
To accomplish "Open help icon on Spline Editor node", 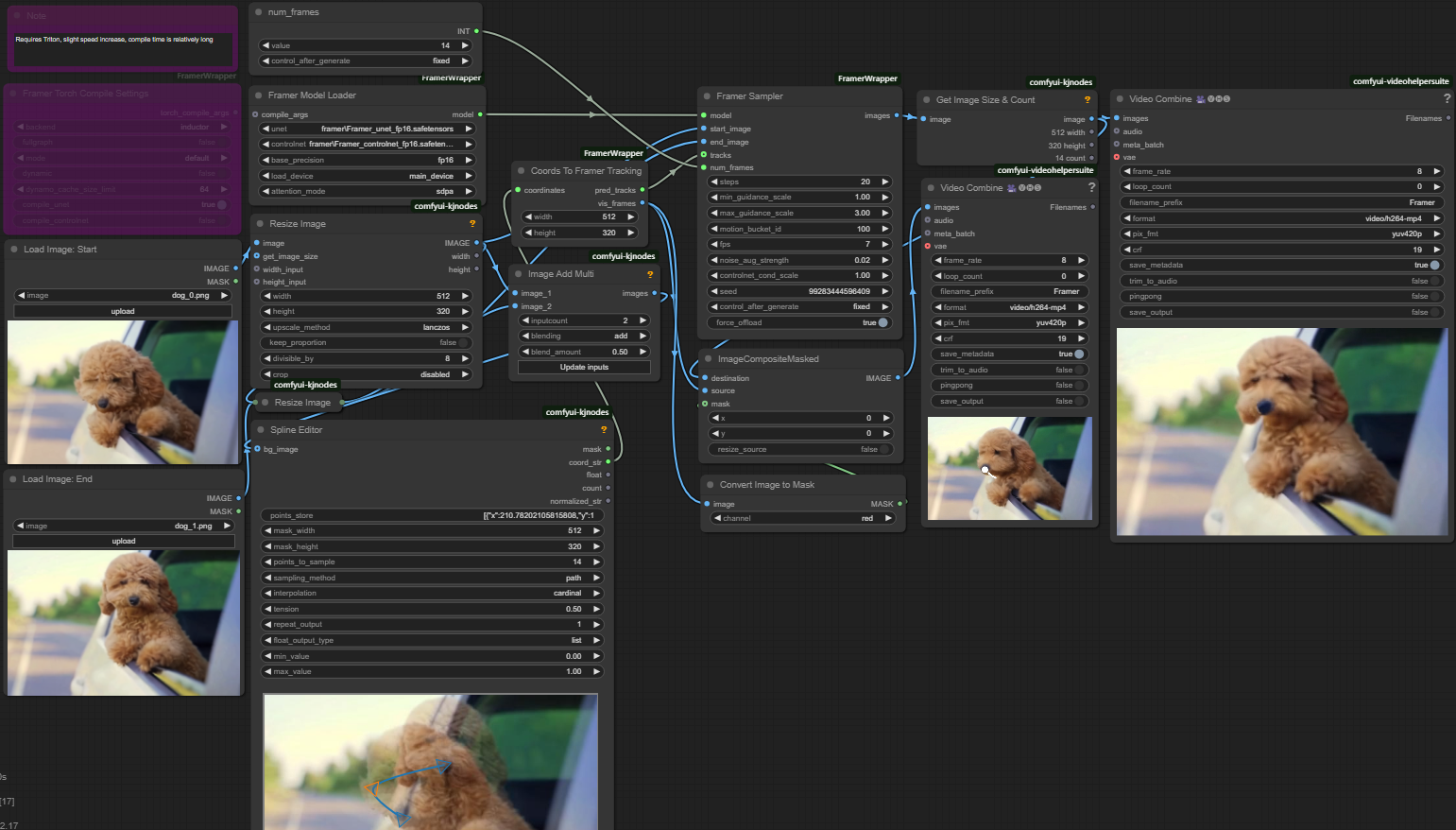I will coord(604,430).
